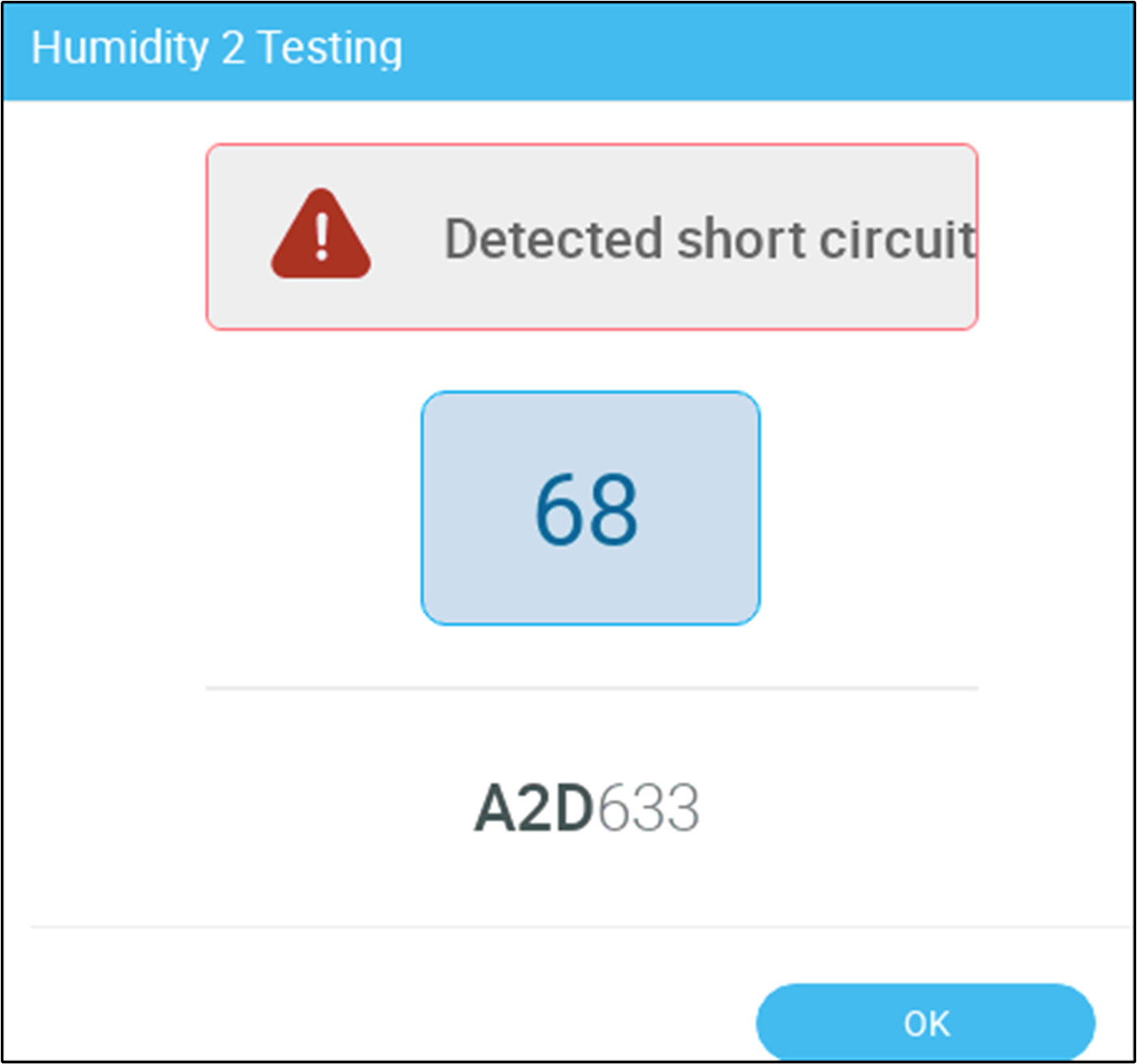1137x1064 pixels.
Task: Click the word "Detected" in the alert
Action: (x=553, y=239)
